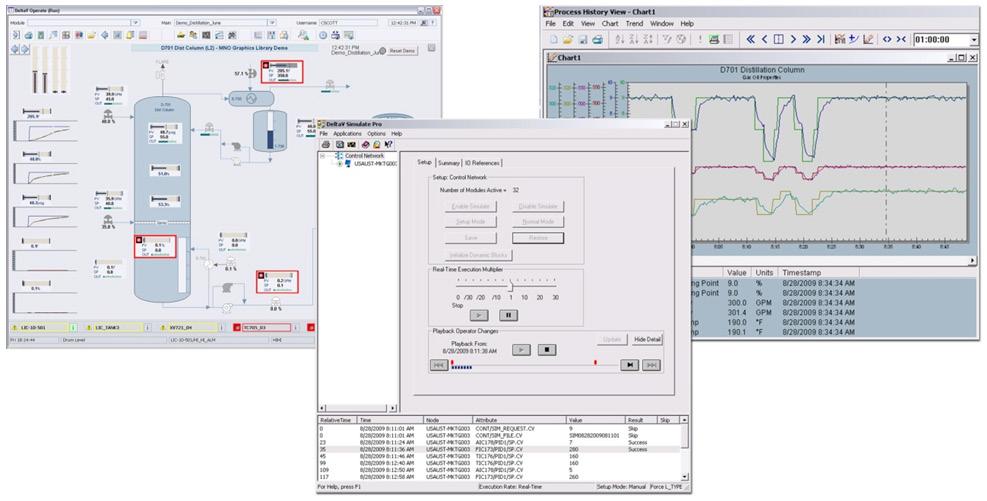Open Main display dropdown in DeltaV Operate
Image resolution: width=987 pixels, height=501 pixels.
(x=271, y=22)
